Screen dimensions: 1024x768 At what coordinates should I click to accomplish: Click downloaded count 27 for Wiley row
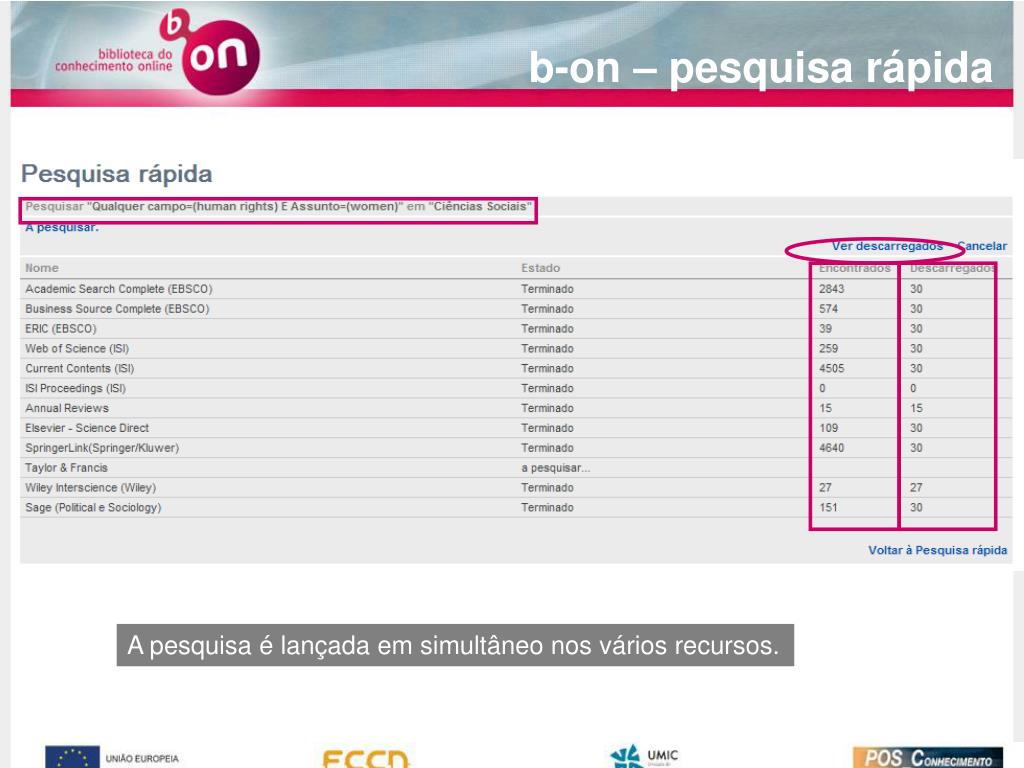(916, 488)
